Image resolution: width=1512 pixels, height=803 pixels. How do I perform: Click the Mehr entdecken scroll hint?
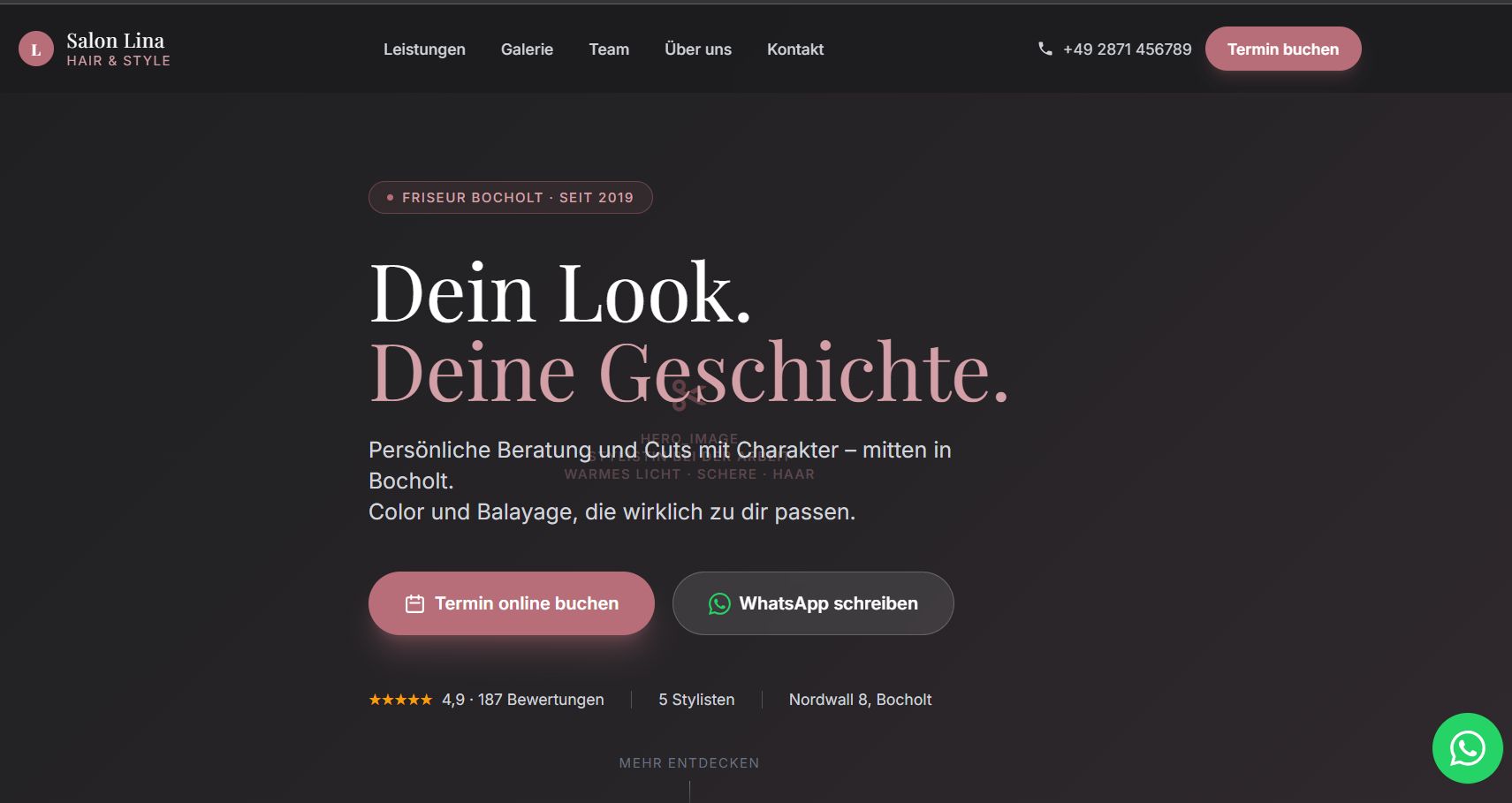689,763
